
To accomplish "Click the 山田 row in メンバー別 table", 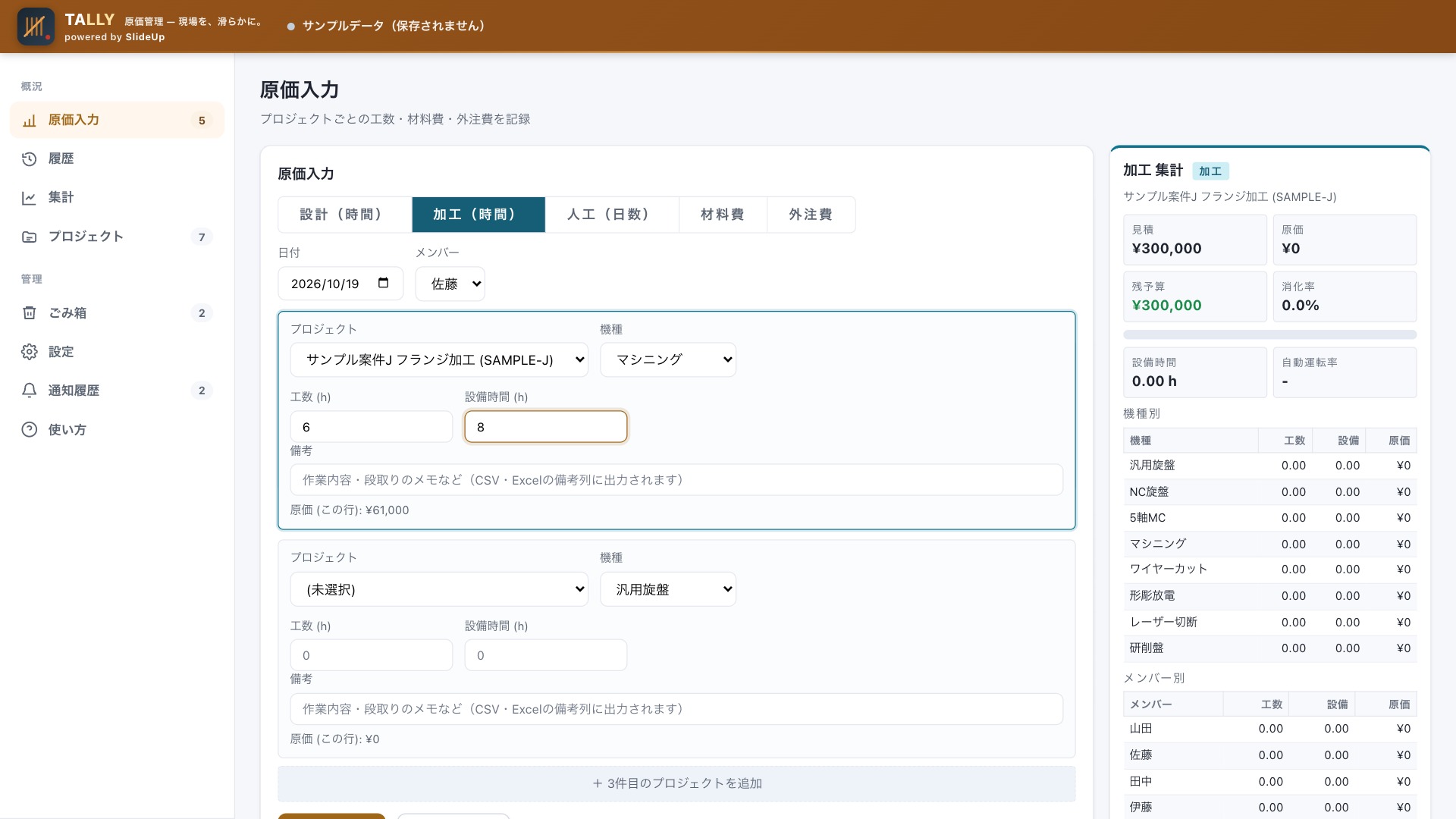I will pos(1269,729).
